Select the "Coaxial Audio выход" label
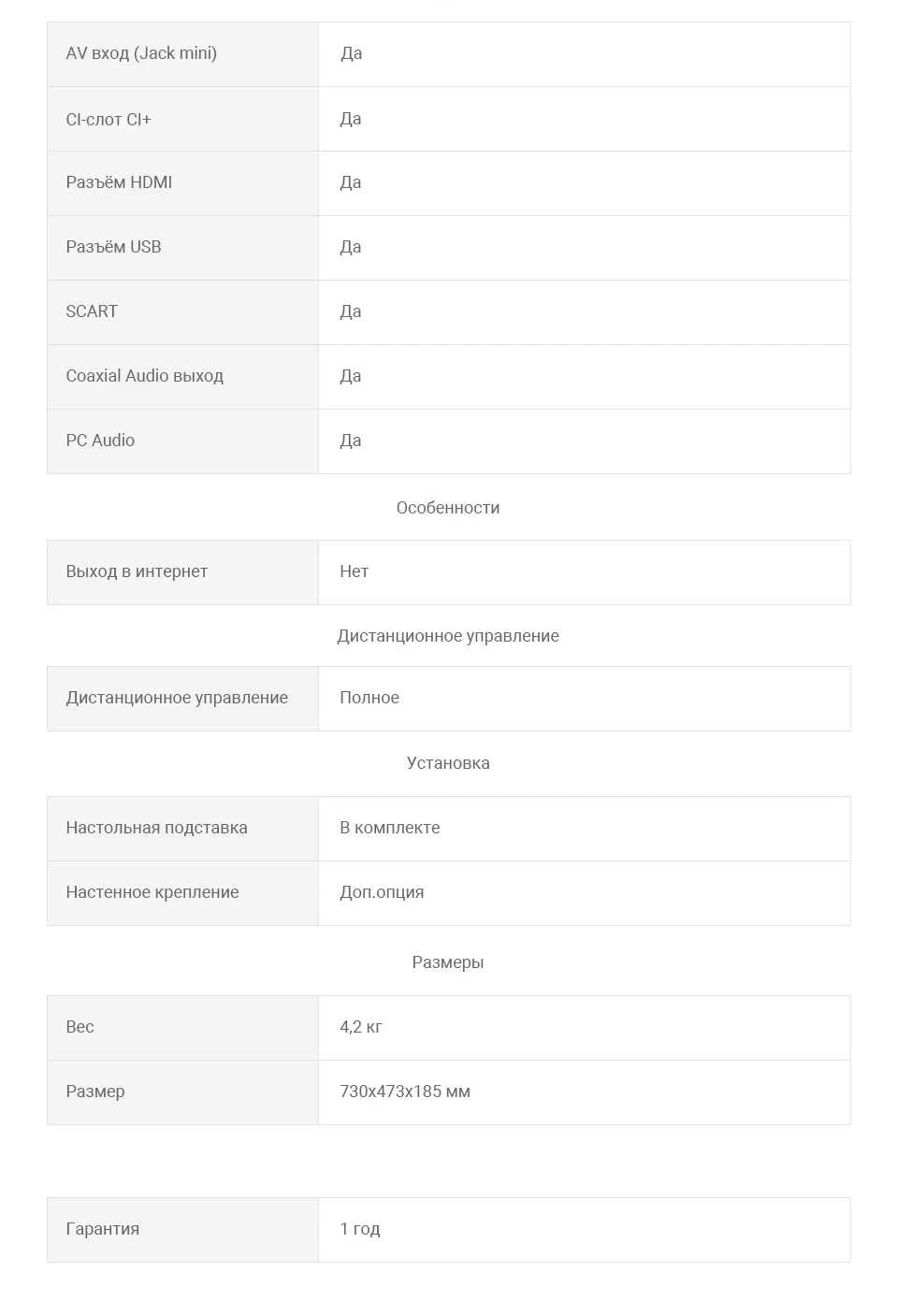Viewport: 898px width, 1316px height. [144, 376]
